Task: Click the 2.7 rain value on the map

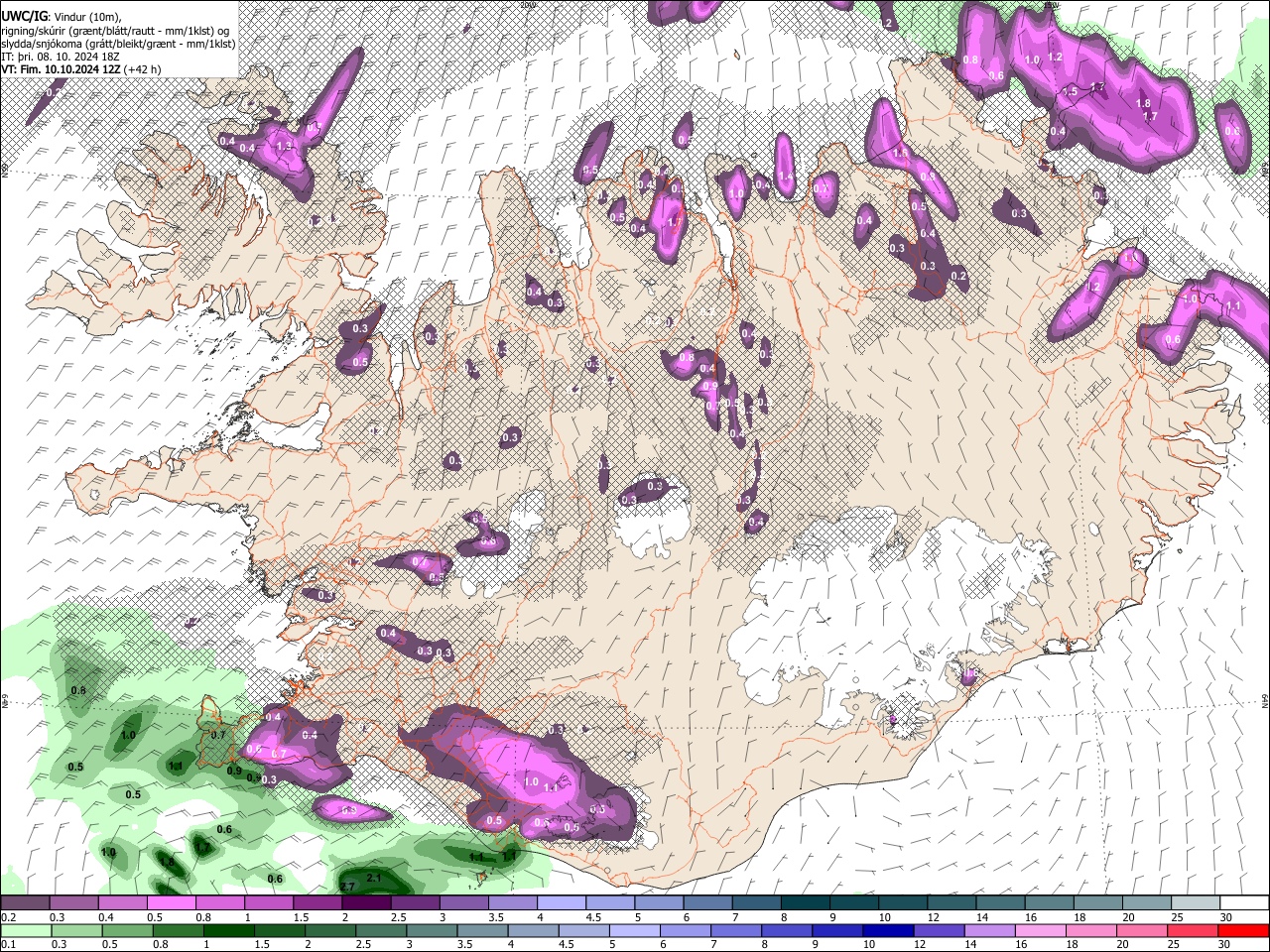Action: point(347,886)
